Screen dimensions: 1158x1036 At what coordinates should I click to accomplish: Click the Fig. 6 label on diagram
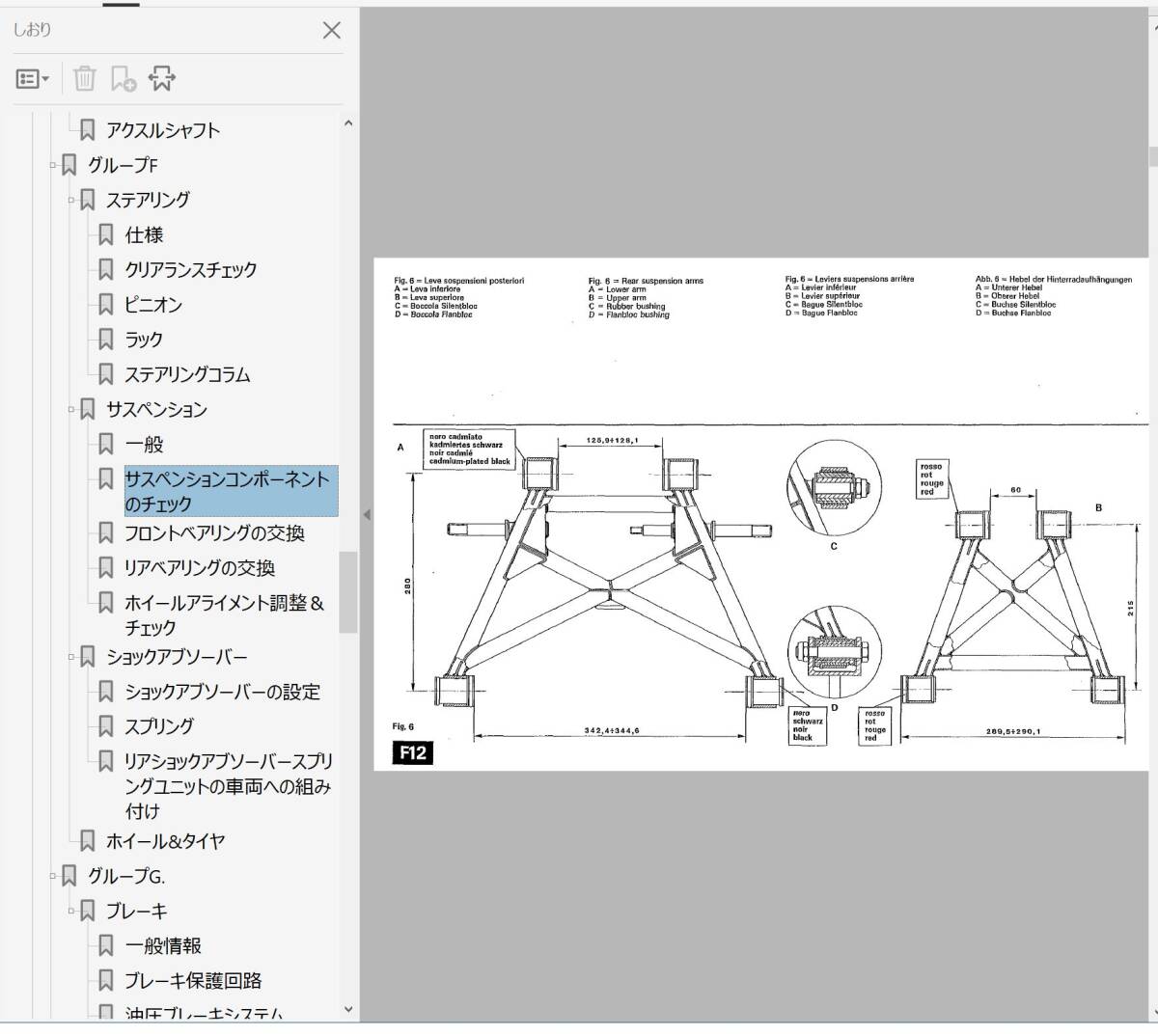tap(403, 726)
